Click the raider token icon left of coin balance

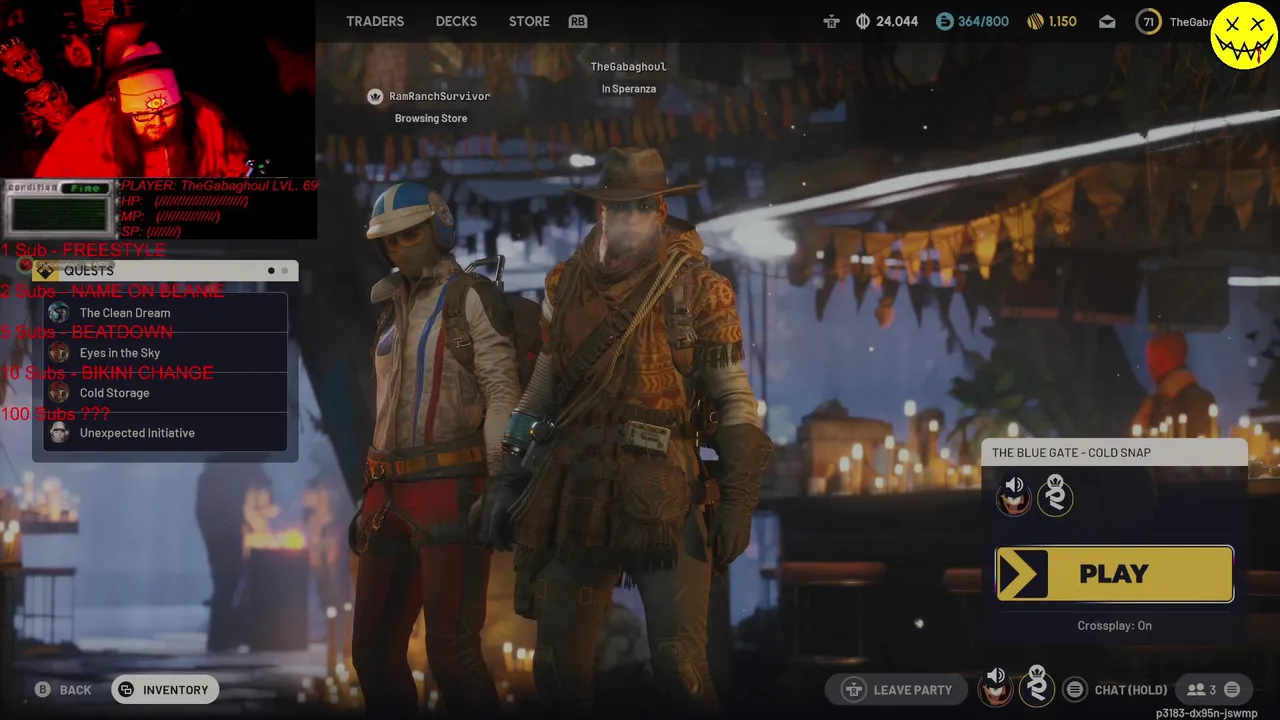[831, 21]
